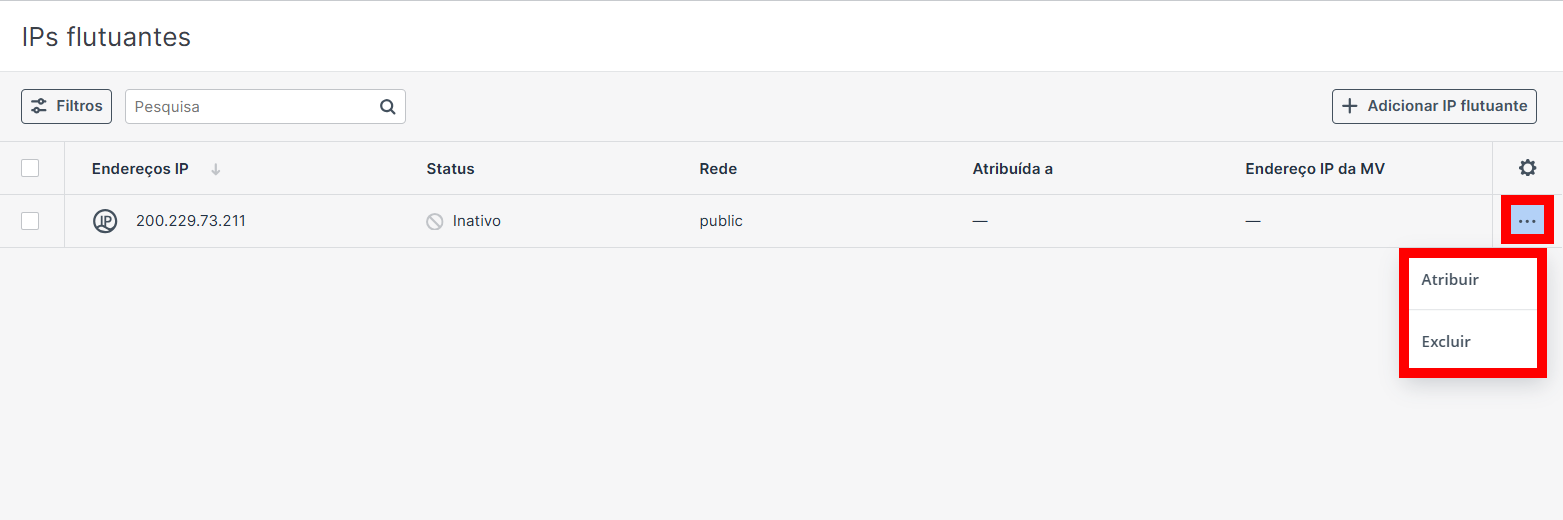Image resolution: width=1563 pixels, height=520 pixels.
Task: Click the Inativo status icon
Action: click(x=435, y=222)
